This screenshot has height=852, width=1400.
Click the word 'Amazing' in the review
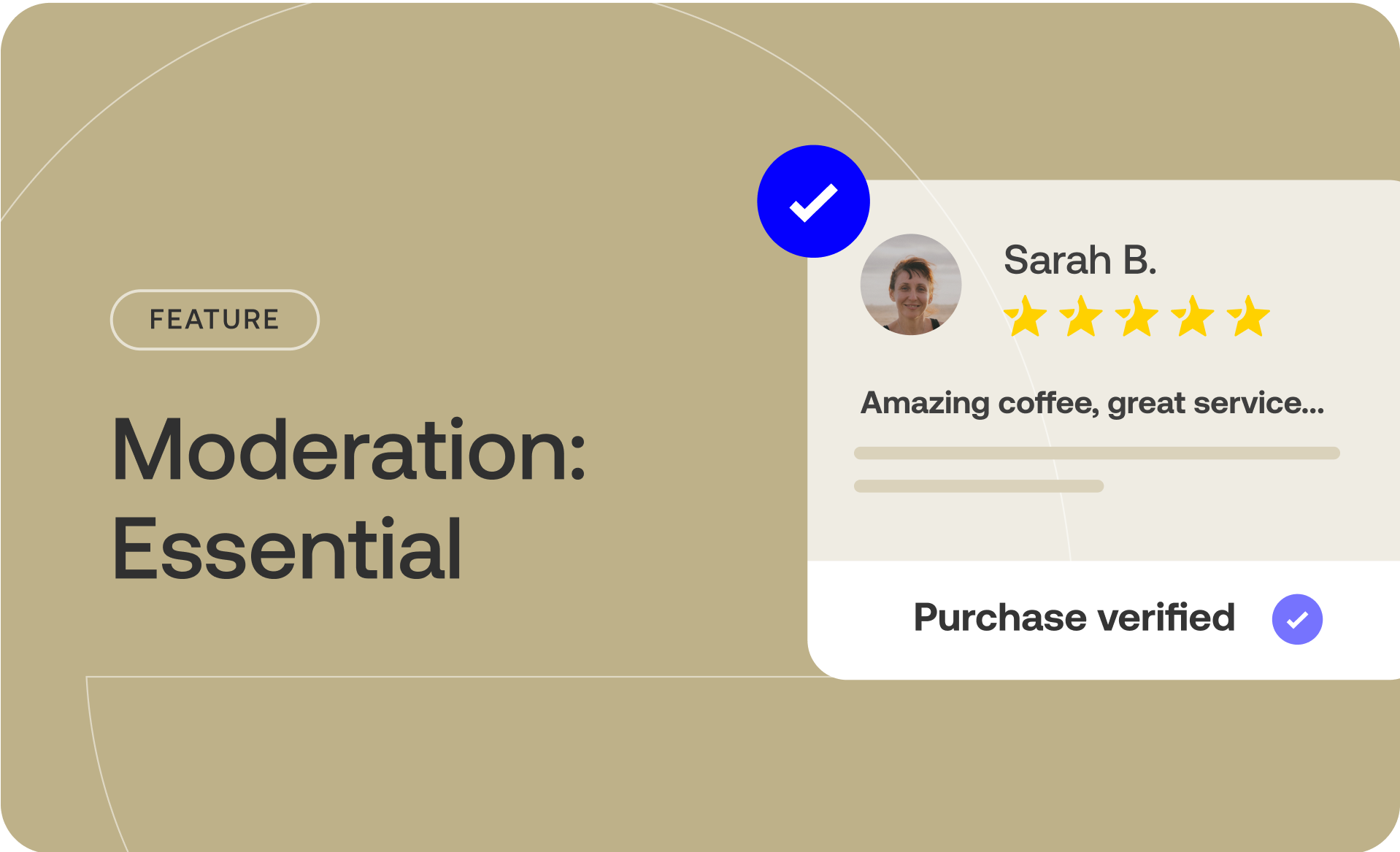tap(925, 403)
